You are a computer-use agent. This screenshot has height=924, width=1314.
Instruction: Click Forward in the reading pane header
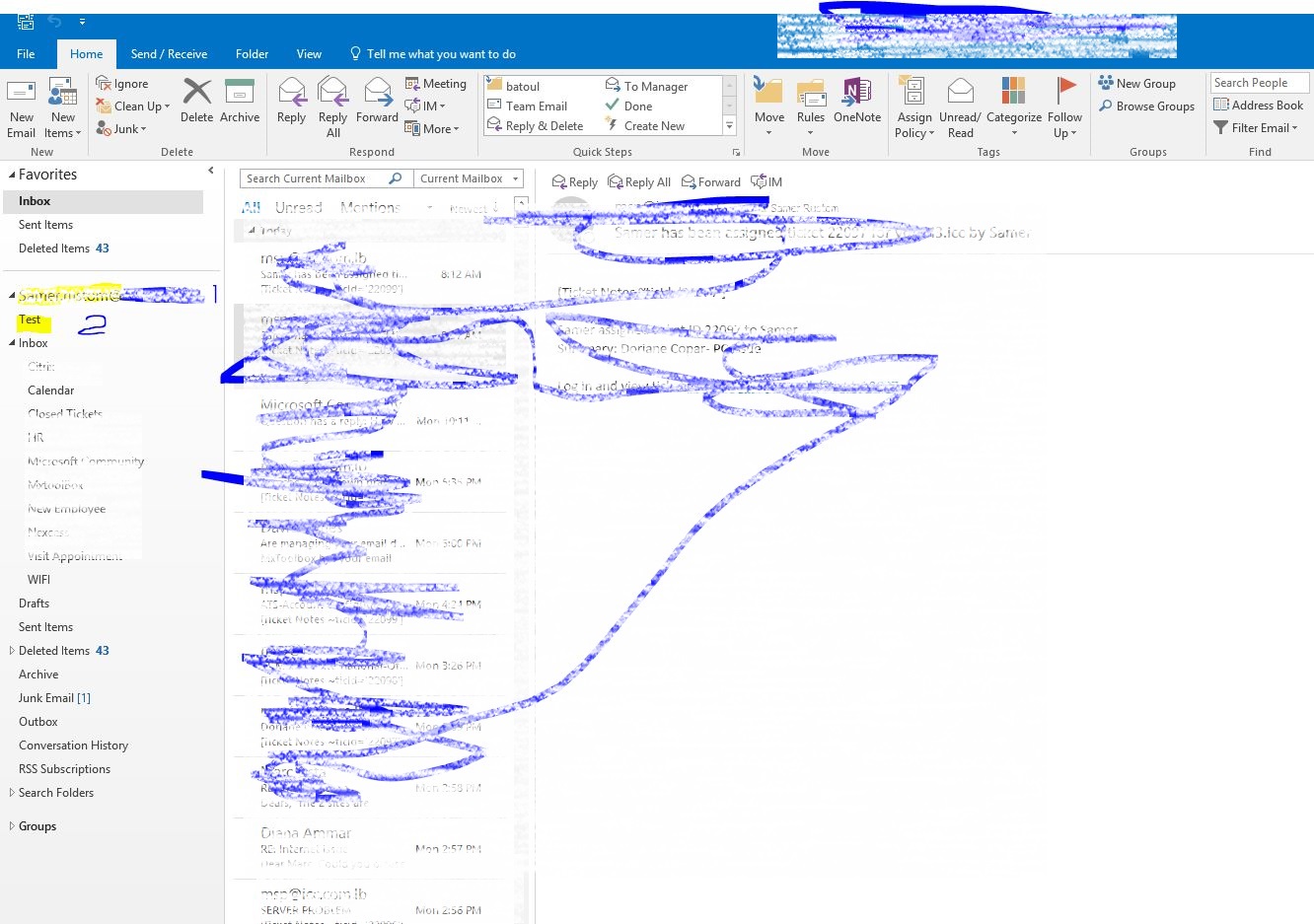tap(711, 182)
